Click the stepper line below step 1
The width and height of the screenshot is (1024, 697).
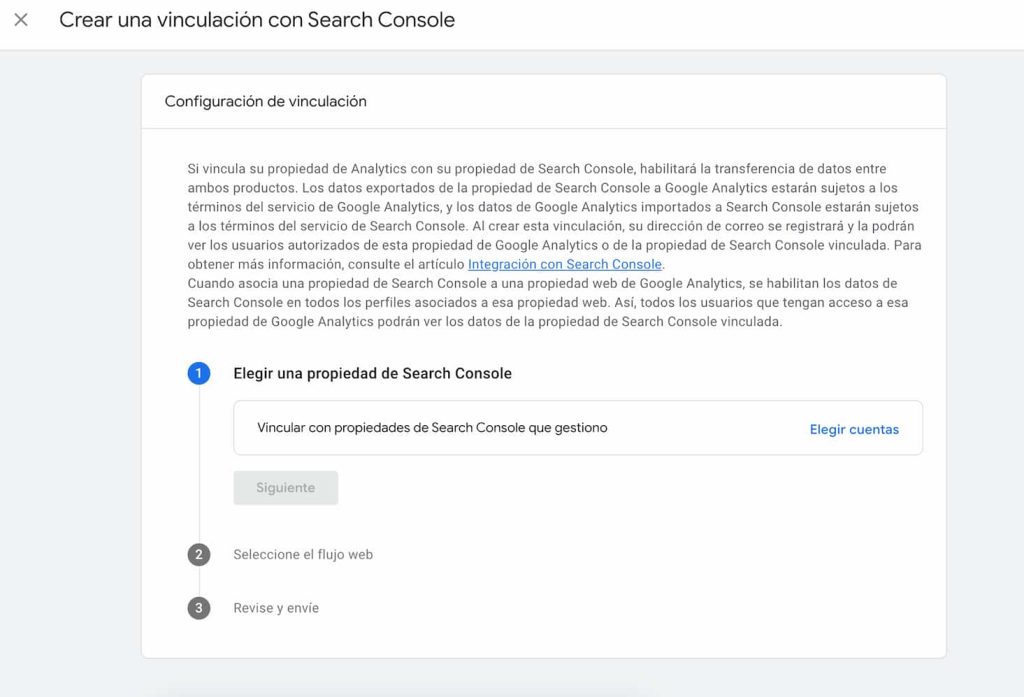pos(199,460)
